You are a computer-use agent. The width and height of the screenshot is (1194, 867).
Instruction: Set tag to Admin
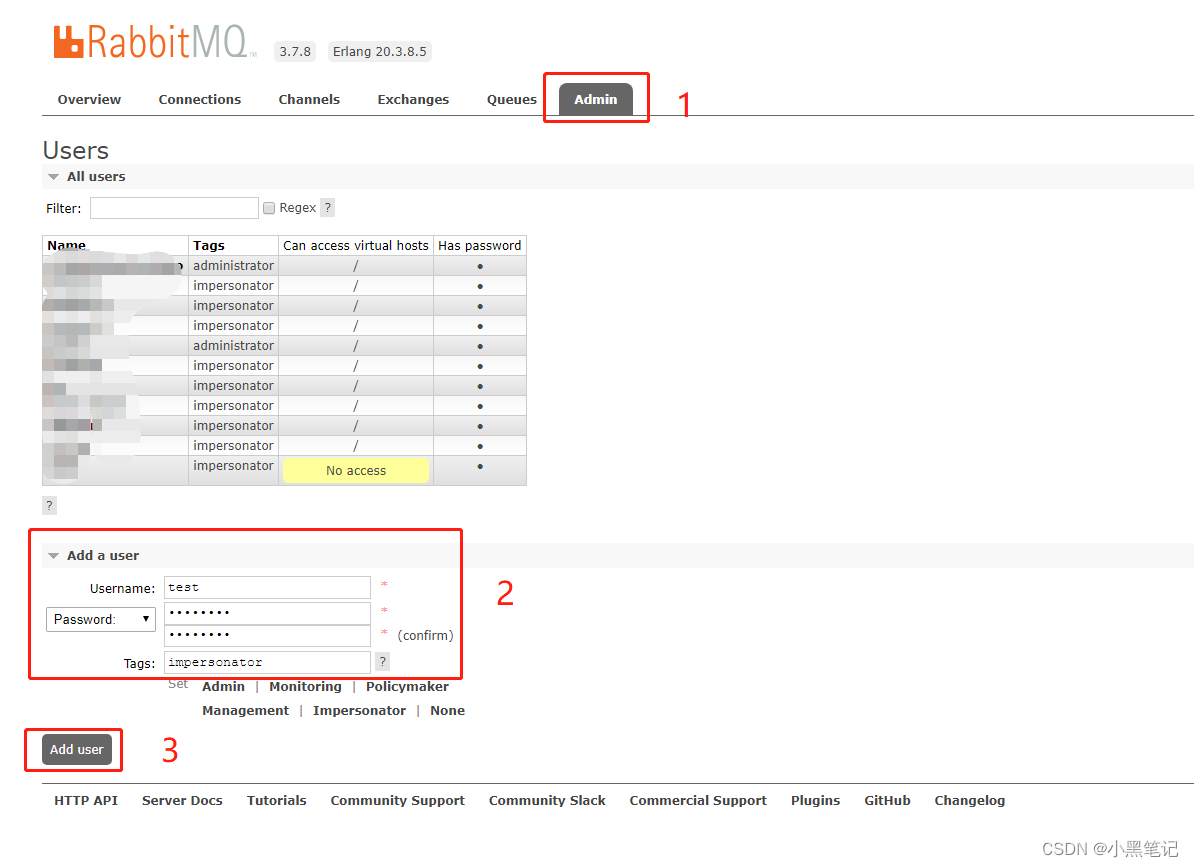[x=223, y=687]
